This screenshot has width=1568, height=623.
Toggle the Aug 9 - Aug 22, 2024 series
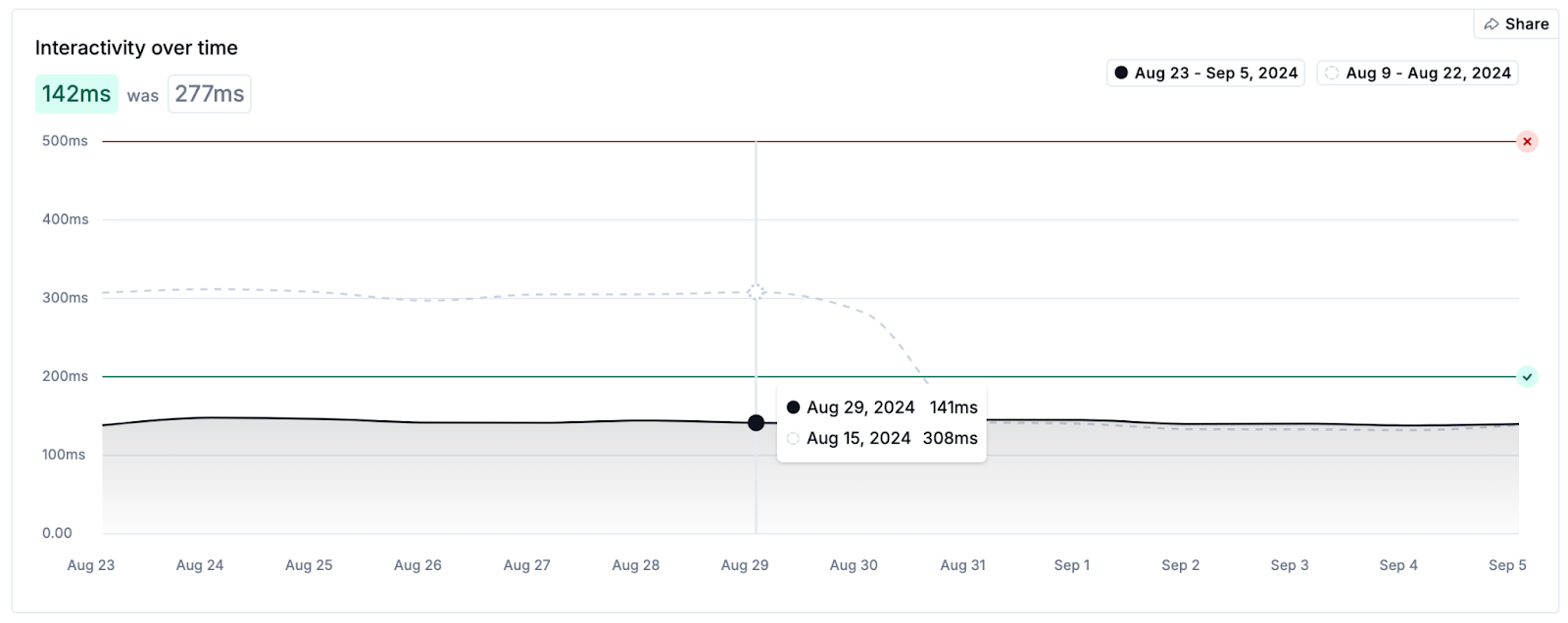[1417, 73]
